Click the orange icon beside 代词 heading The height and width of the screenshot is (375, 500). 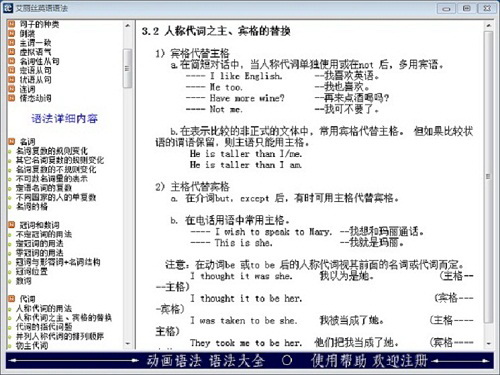point(12,299)
